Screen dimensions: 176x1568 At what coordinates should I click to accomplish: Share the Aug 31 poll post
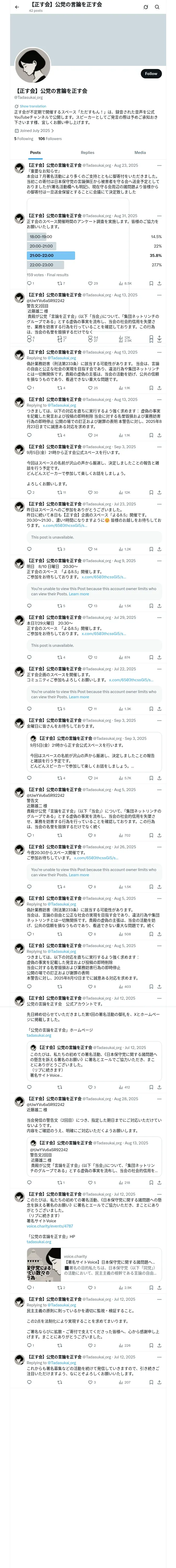(x=159, y=283)
